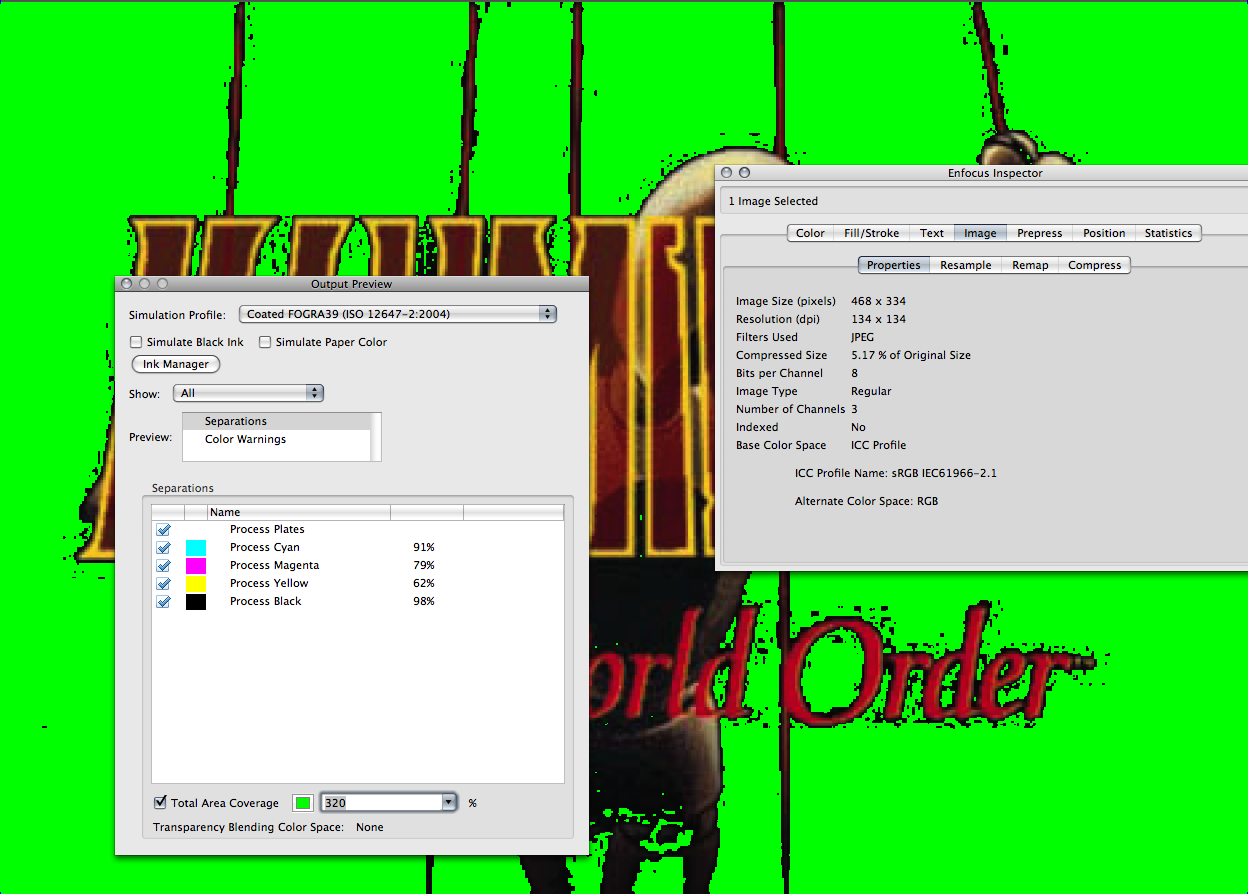Image resolution: width=1248 pixels, height=894 pixels.
Task: Select the Process Black row name
Action: pyautogui.click(x=265, y=601)
